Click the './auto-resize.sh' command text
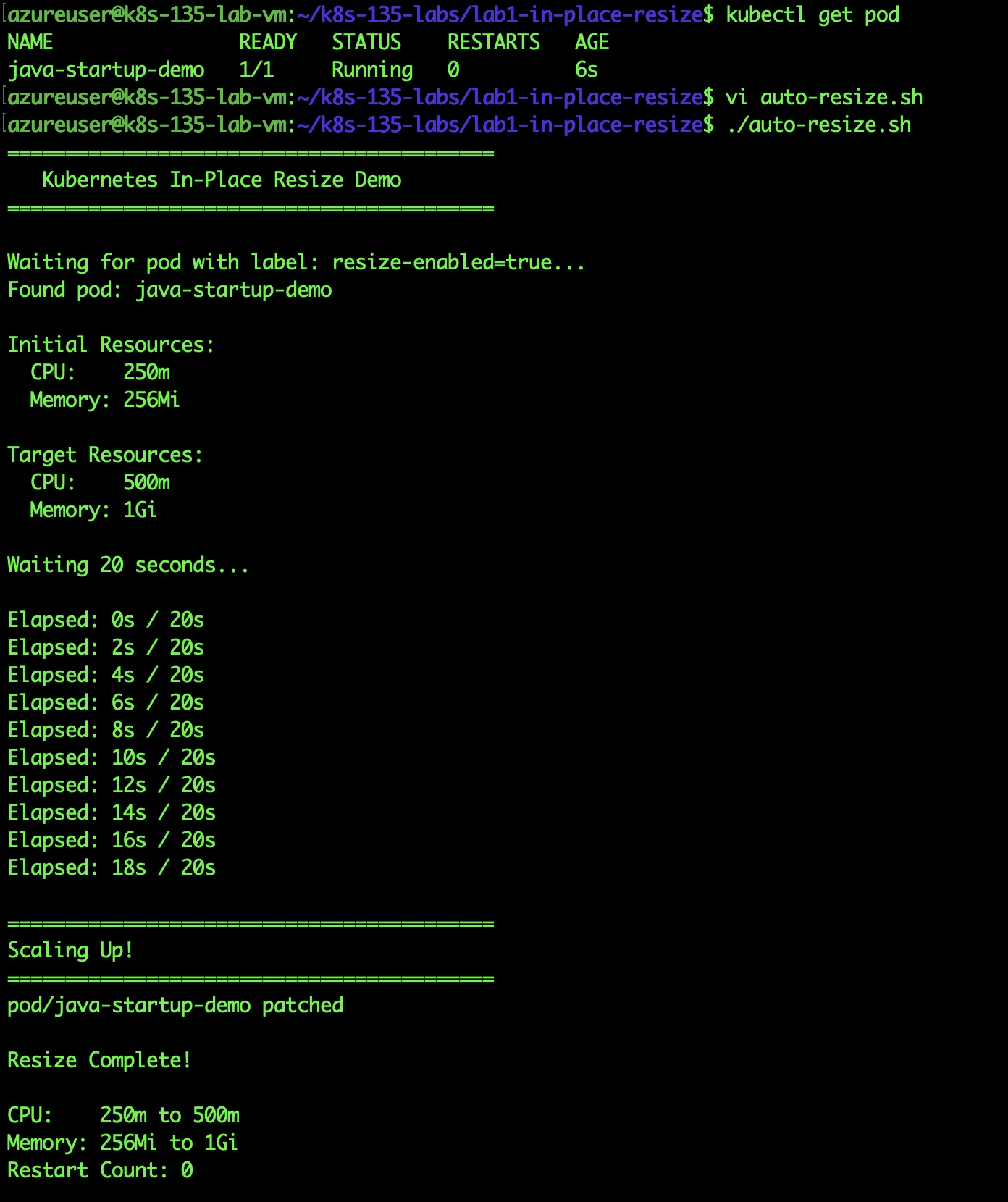1008x1202 pixels. pos(818,125)
